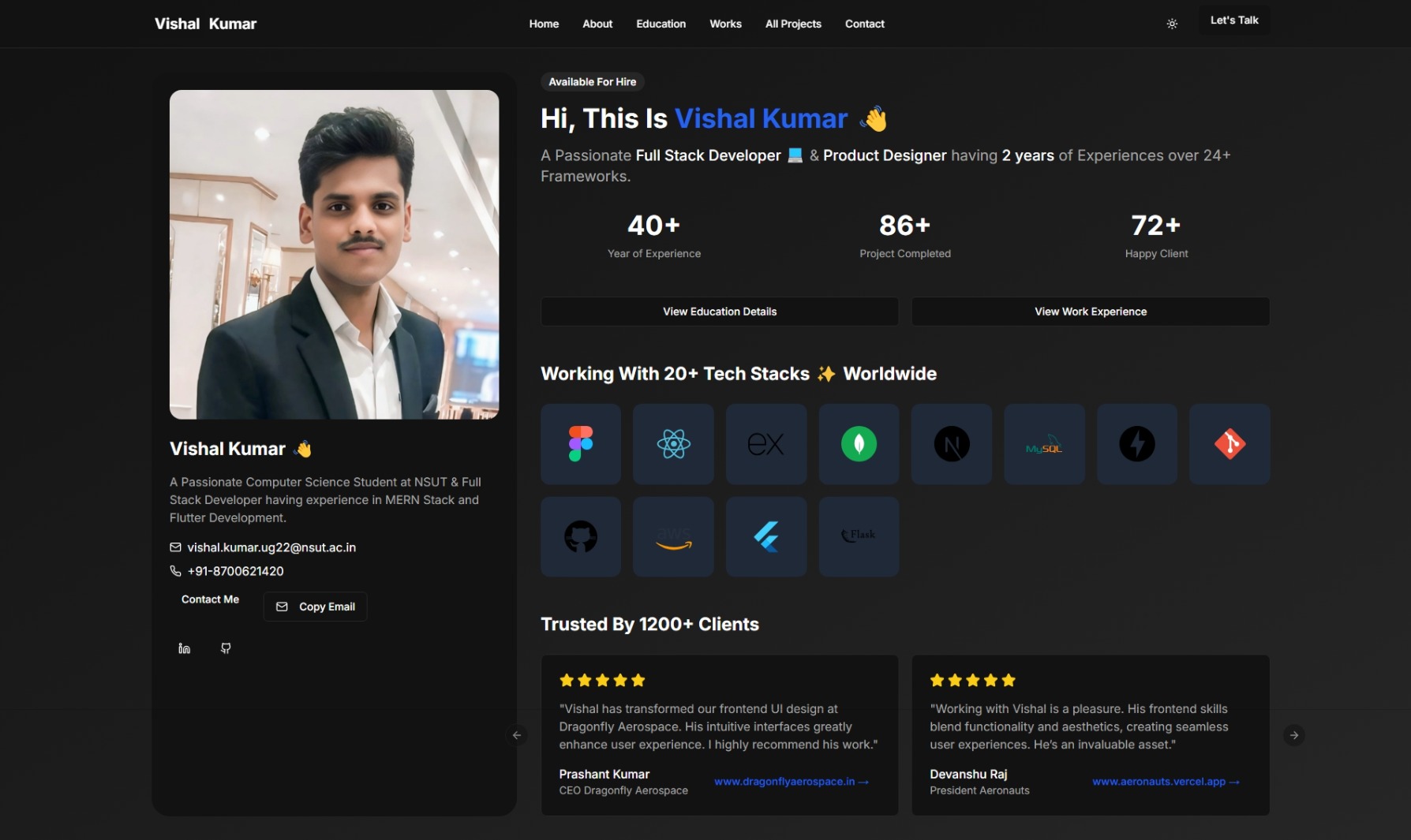Click View Education Details
The height and width of the screenshot is (840, 1411).
click(719, 311)
